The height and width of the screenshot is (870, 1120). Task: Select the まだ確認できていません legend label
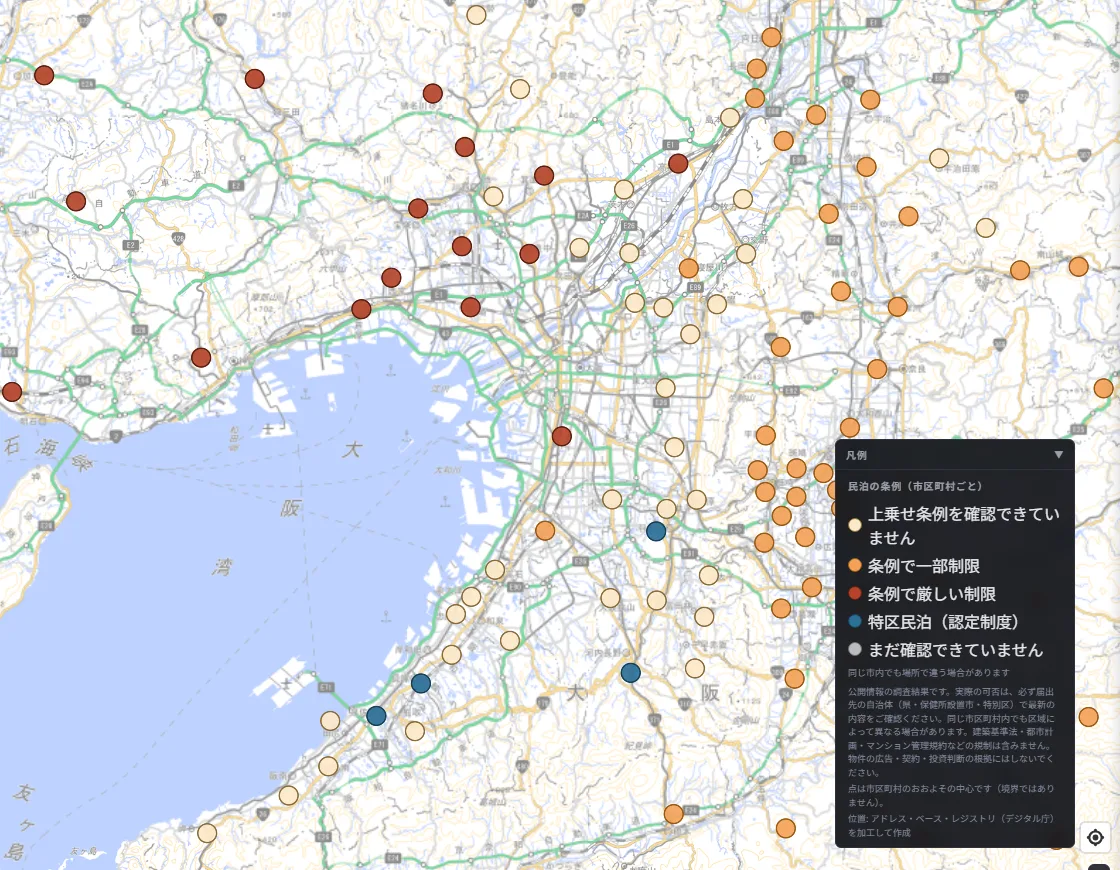[955, 649]
